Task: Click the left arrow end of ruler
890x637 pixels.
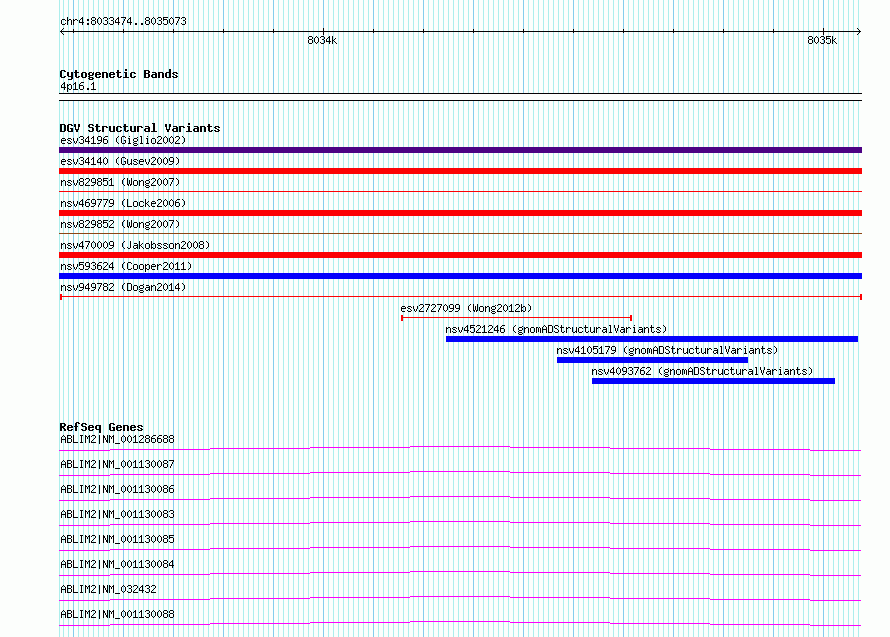Action: click(x=62, y=32)
